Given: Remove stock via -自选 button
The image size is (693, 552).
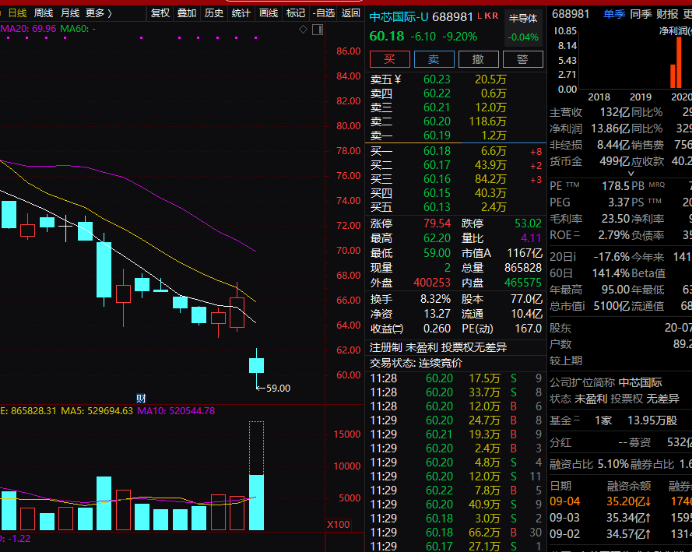Looking at the screenshot, I should tap(324, 13).
